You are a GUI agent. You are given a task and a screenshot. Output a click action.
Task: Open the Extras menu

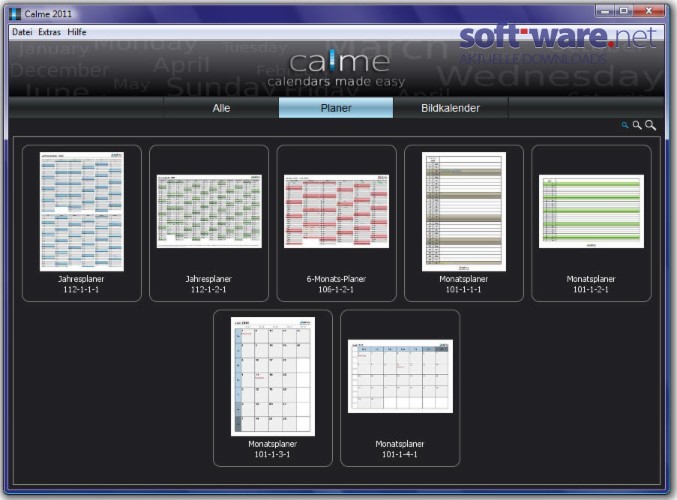pos(49,32)
